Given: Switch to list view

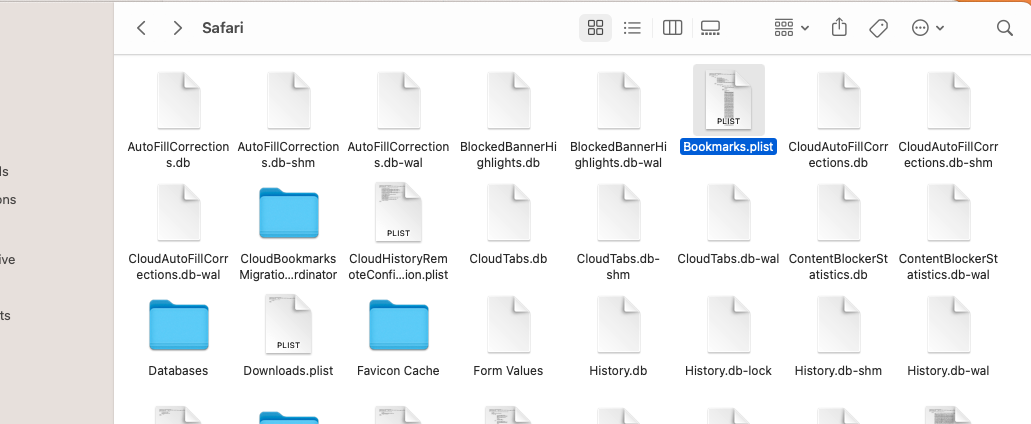Looking at the screenshot, I should pos(632,28).
